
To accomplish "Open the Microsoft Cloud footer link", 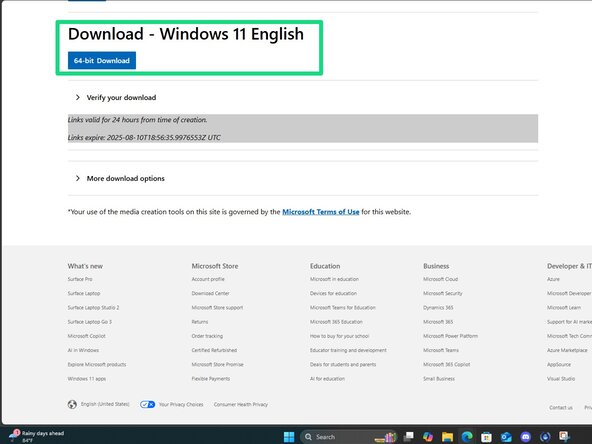I will coord(441,279).
